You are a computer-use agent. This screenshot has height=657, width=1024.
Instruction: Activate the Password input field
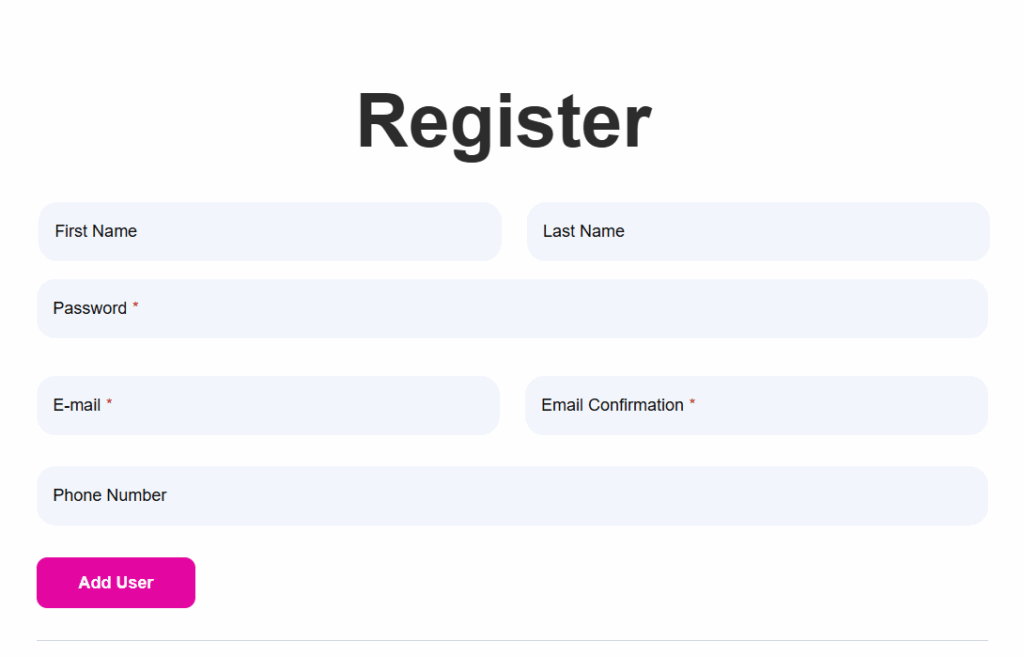click(512, 308)
